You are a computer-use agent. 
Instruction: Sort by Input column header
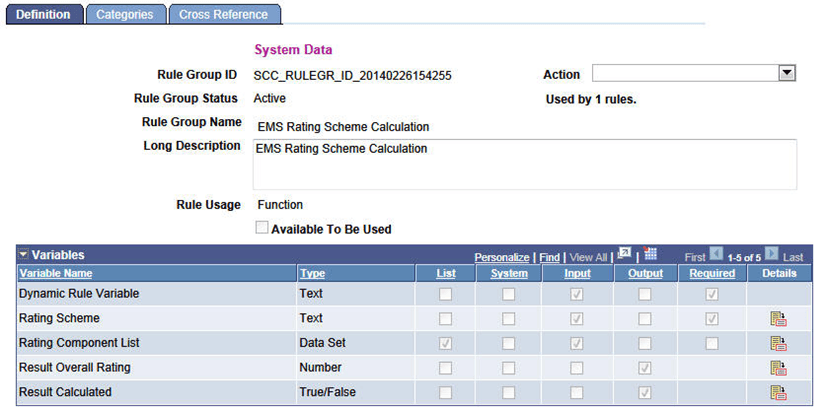[577, 274]
